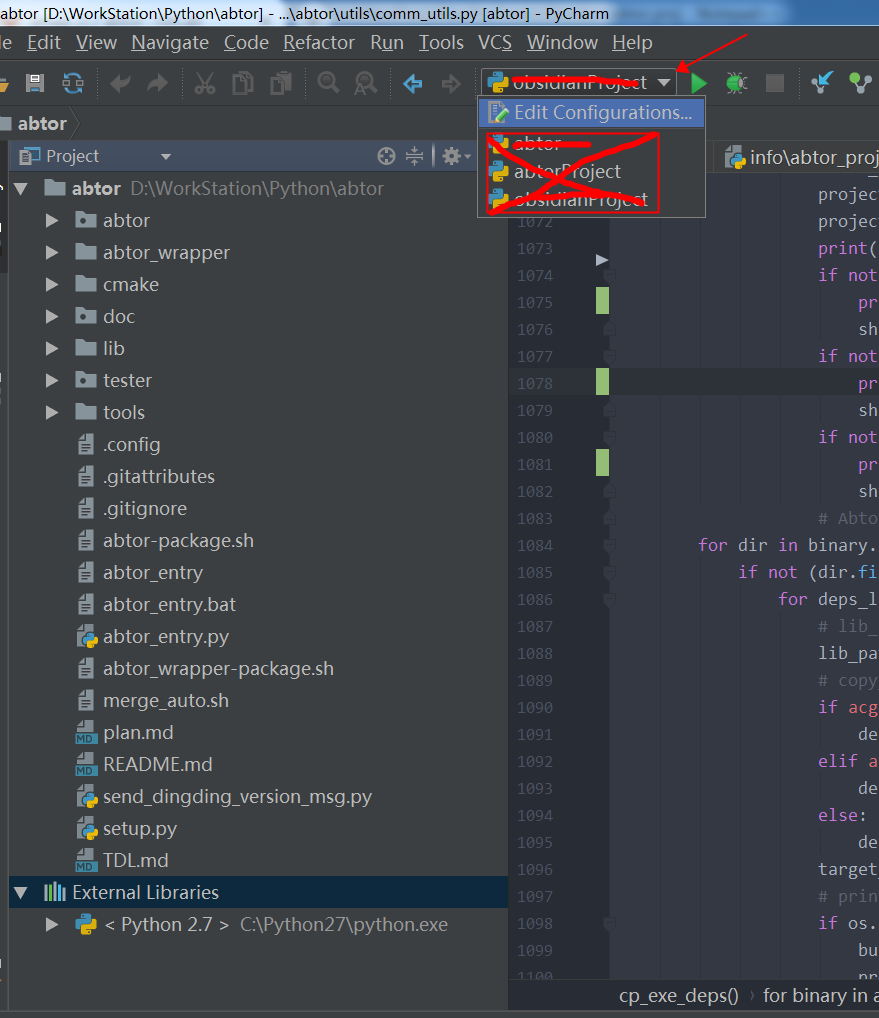The height and width of the screenshot is (1018, 879).
Task: Expand the Python 2.7 library node
Action: pyautogui.click(x=52, y=925)
